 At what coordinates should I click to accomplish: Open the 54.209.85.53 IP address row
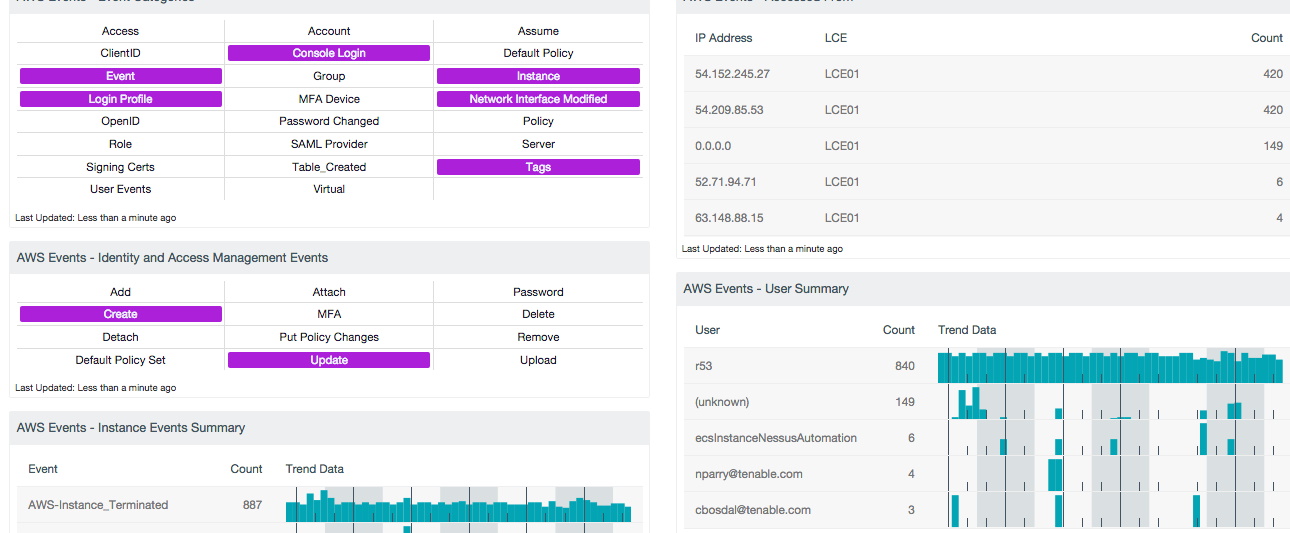tap(729, 110)
